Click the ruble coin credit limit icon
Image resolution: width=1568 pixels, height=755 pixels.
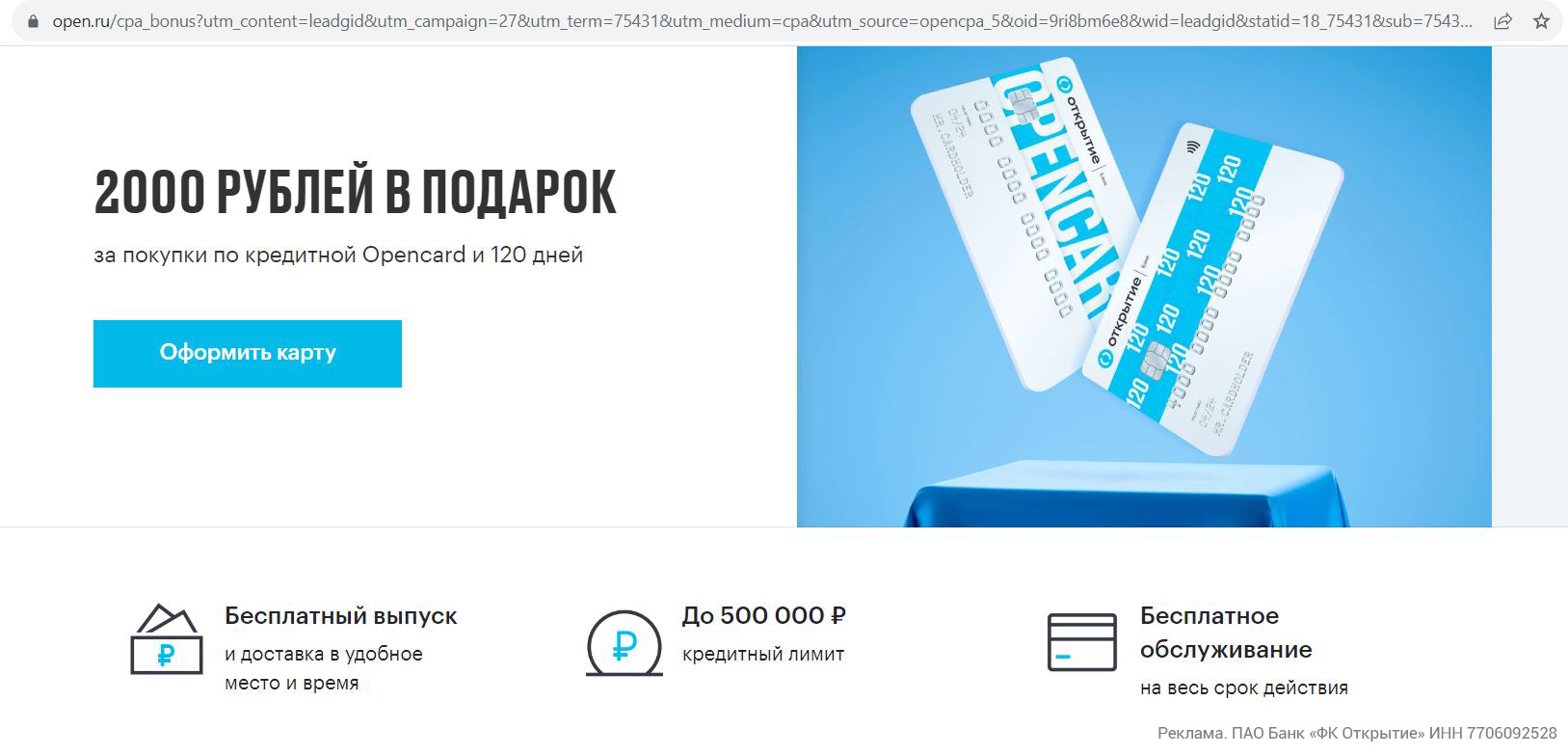point(625,643)
